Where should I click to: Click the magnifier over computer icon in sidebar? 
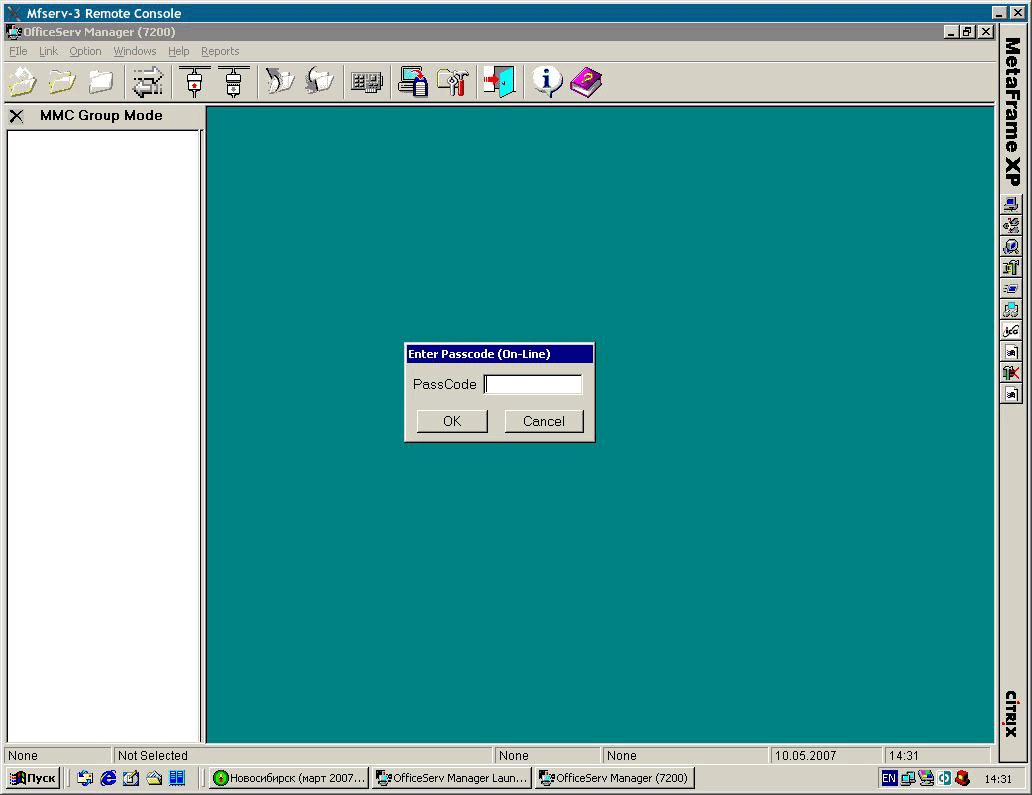[1011, 246]
